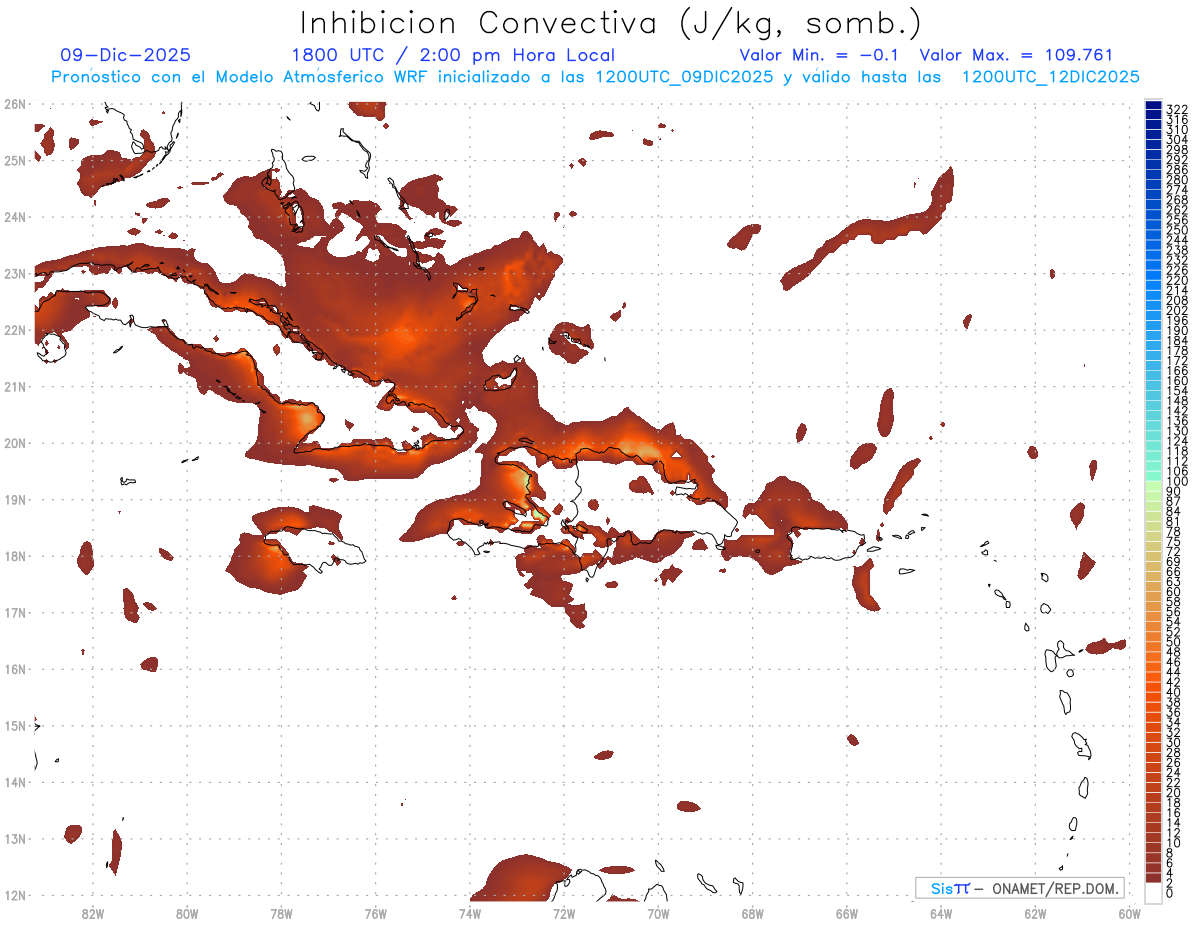Click the "80W" longitude label
This screenshot has width=1200, height=927.
pos(187,913)
